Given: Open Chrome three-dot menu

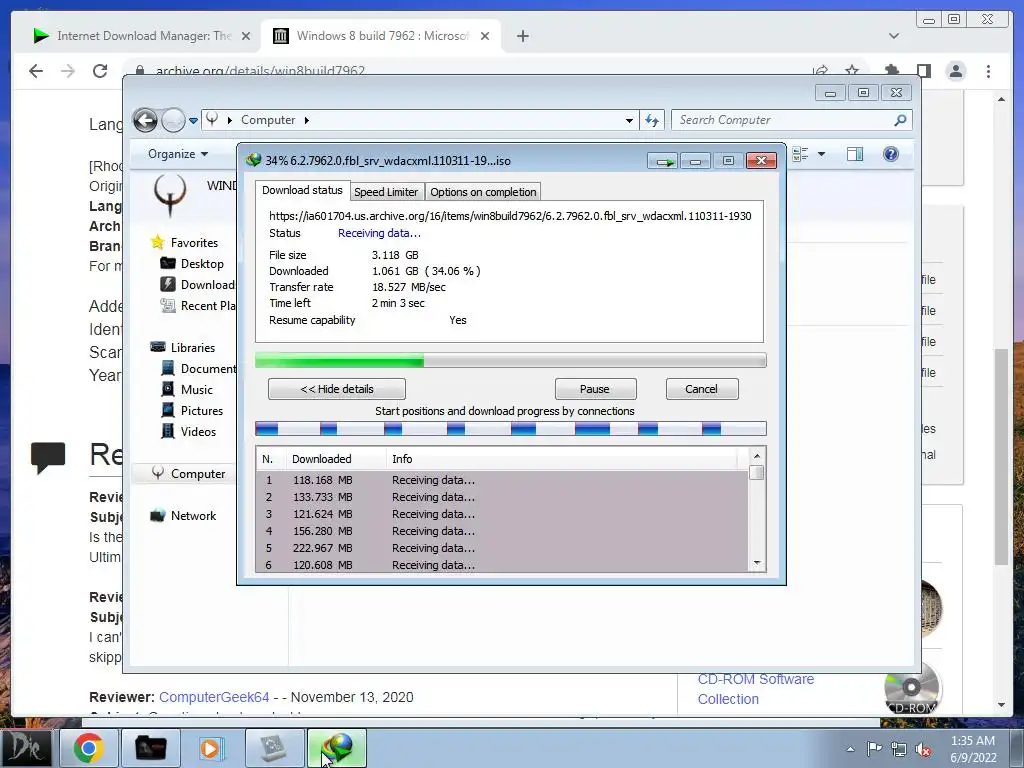Looking at the screenshot, I should 988,71.
